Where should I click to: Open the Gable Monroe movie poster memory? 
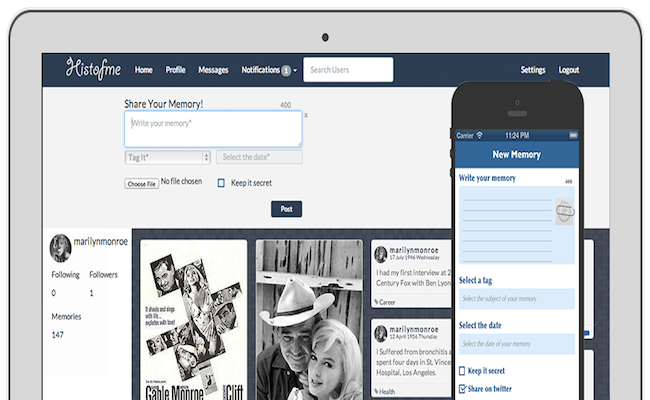194,320
